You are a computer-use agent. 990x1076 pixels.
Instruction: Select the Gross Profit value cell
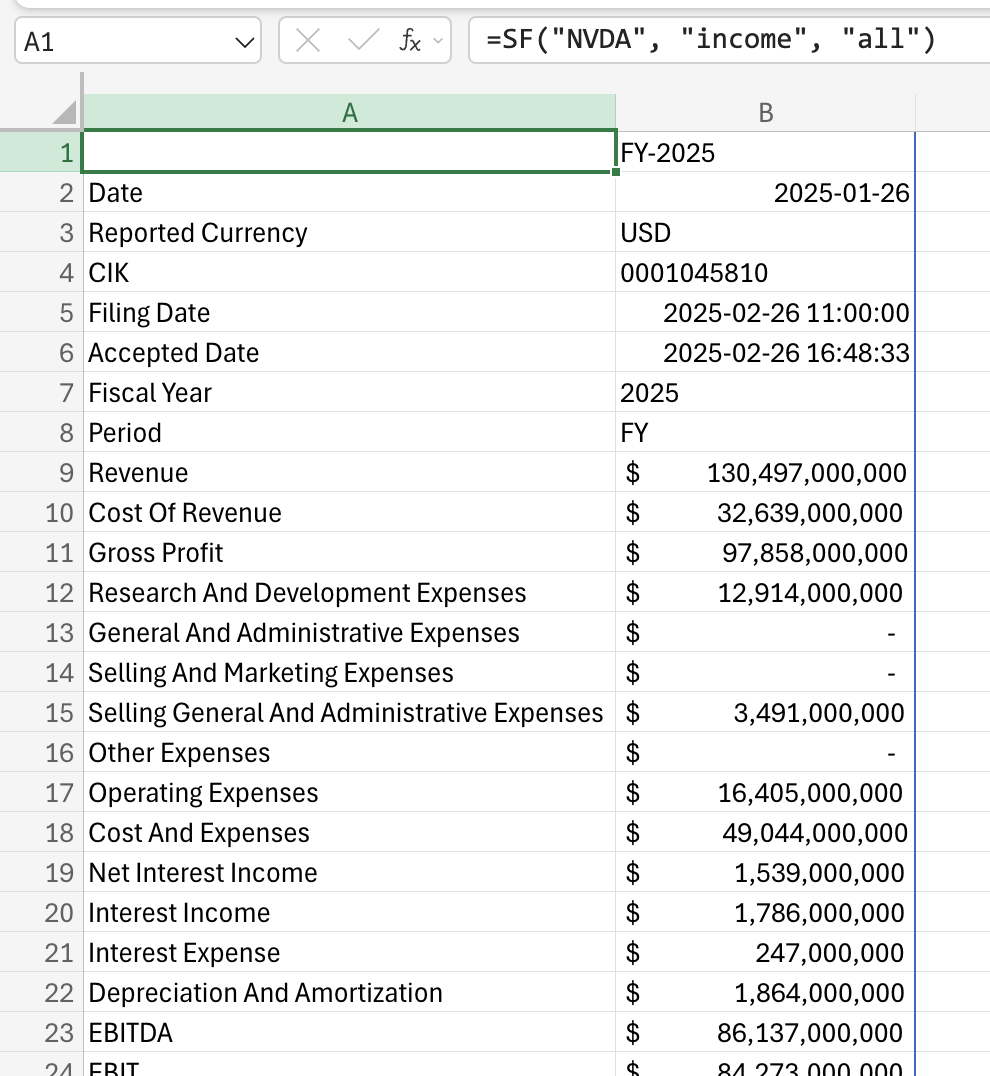766,552
